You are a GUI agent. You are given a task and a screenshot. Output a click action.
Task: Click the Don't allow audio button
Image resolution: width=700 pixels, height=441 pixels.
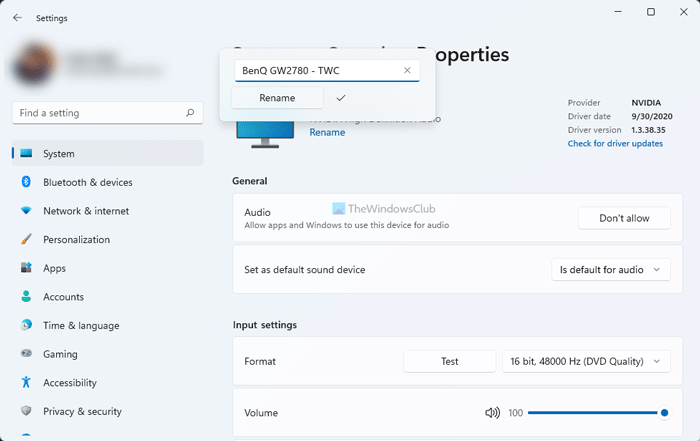click(x=624, y=218)
